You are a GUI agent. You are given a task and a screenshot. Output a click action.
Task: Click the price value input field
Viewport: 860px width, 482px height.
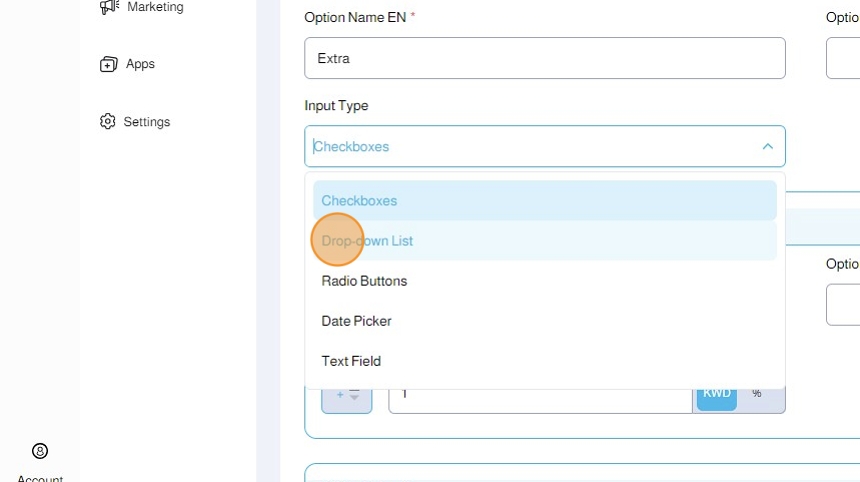pyautogui.click(x=540, y=400)
